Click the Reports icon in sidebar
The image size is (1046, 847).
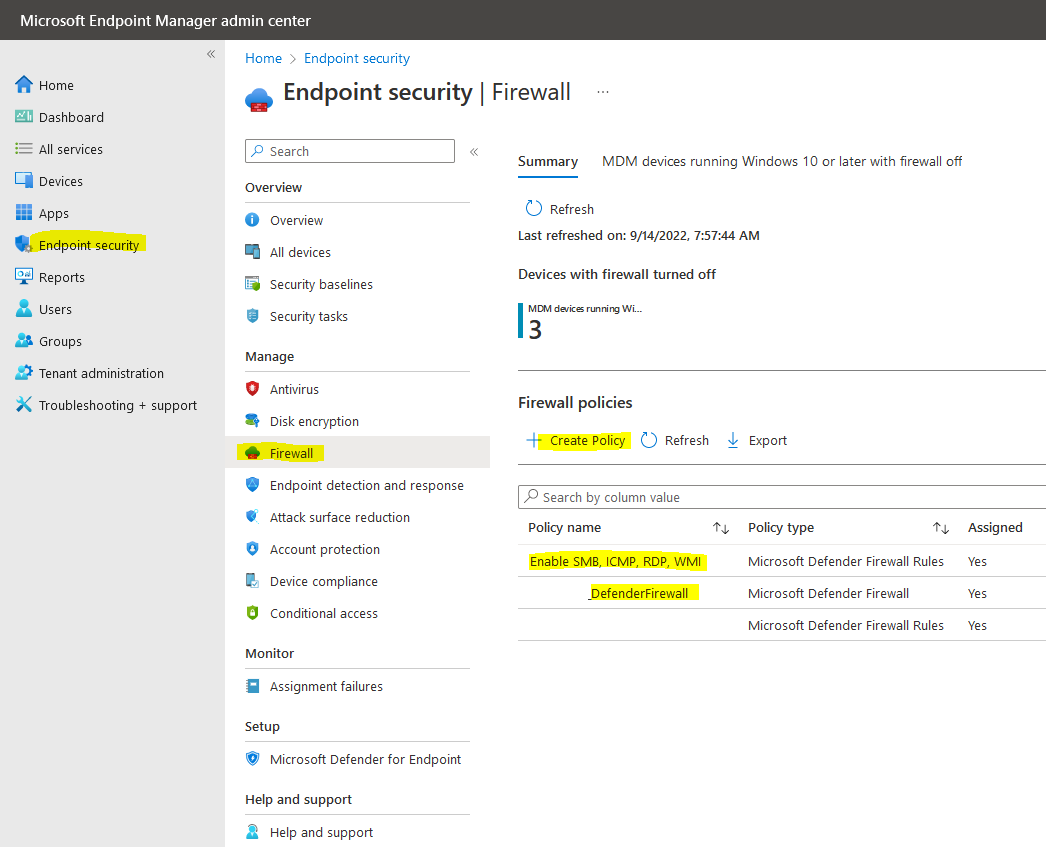[24, 277]
